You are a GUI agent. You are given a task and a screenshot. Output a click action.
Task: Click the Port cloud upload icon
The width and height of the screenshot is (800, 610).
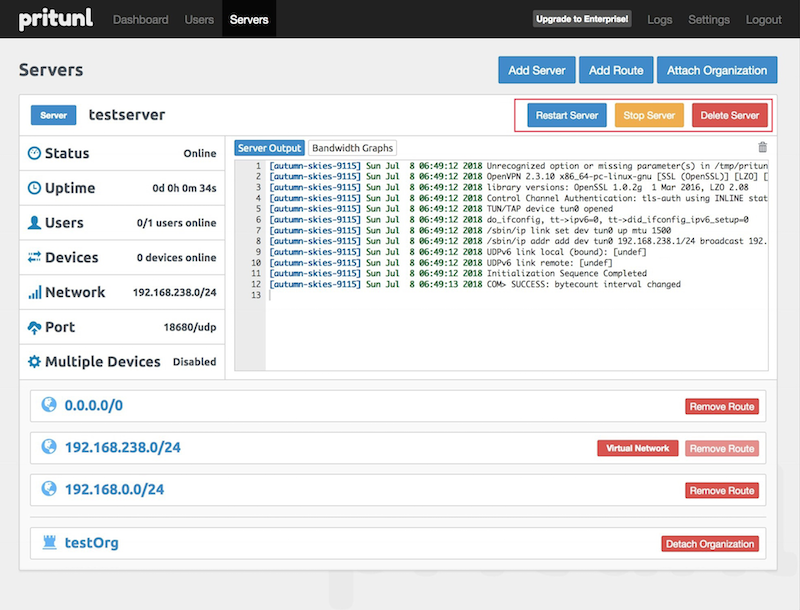[34, 327]
